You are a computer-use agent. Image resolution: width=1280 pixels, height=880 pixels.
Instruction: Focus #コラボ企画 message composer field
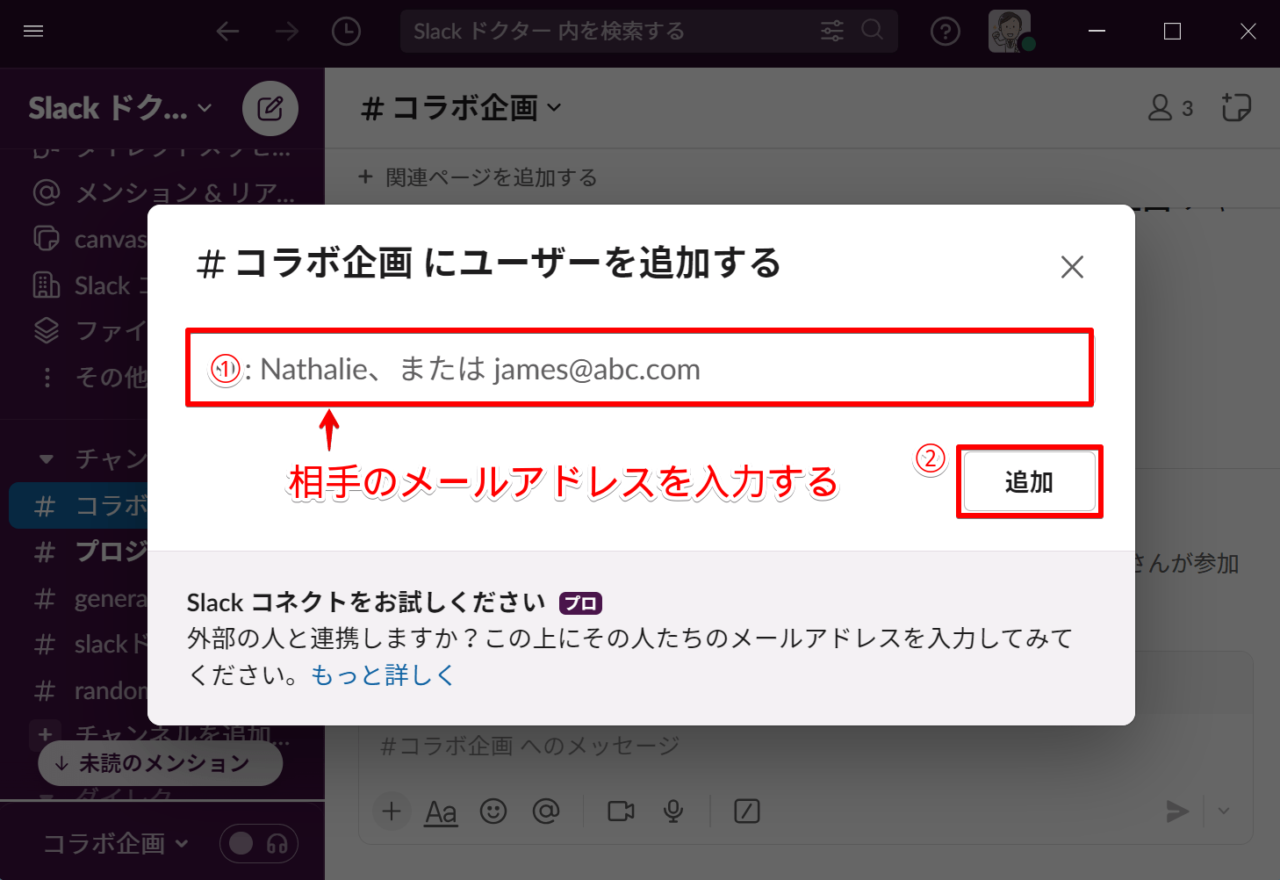tap(805, 746)
